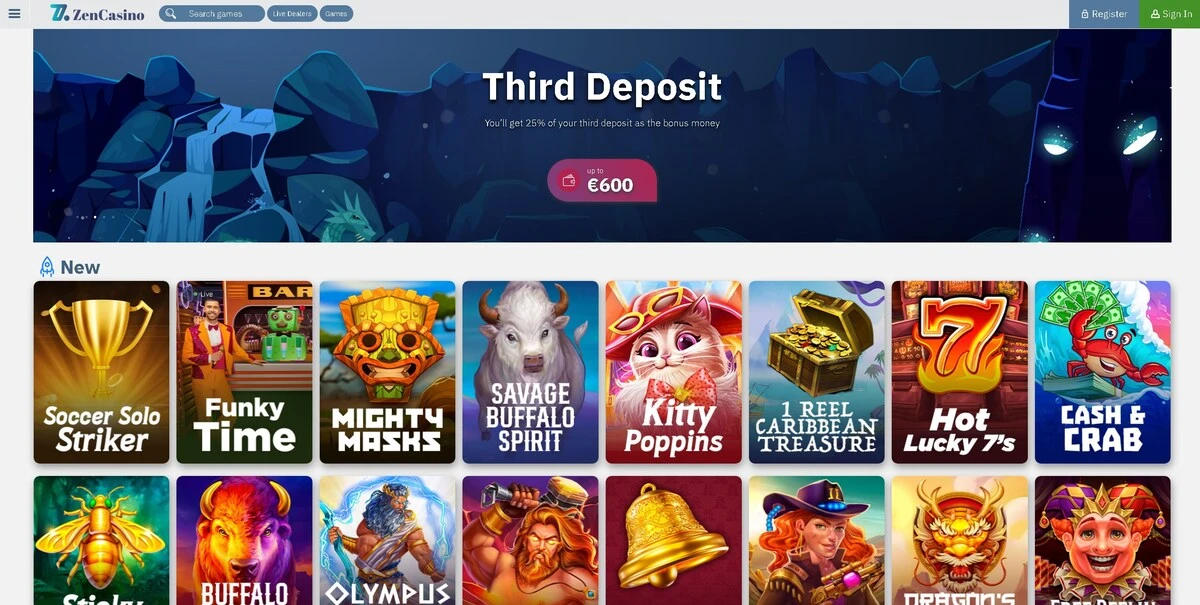The width and height of the screenshot is (1200, 605).
Task: Click the Sign In button
Action: (1170, 14)
